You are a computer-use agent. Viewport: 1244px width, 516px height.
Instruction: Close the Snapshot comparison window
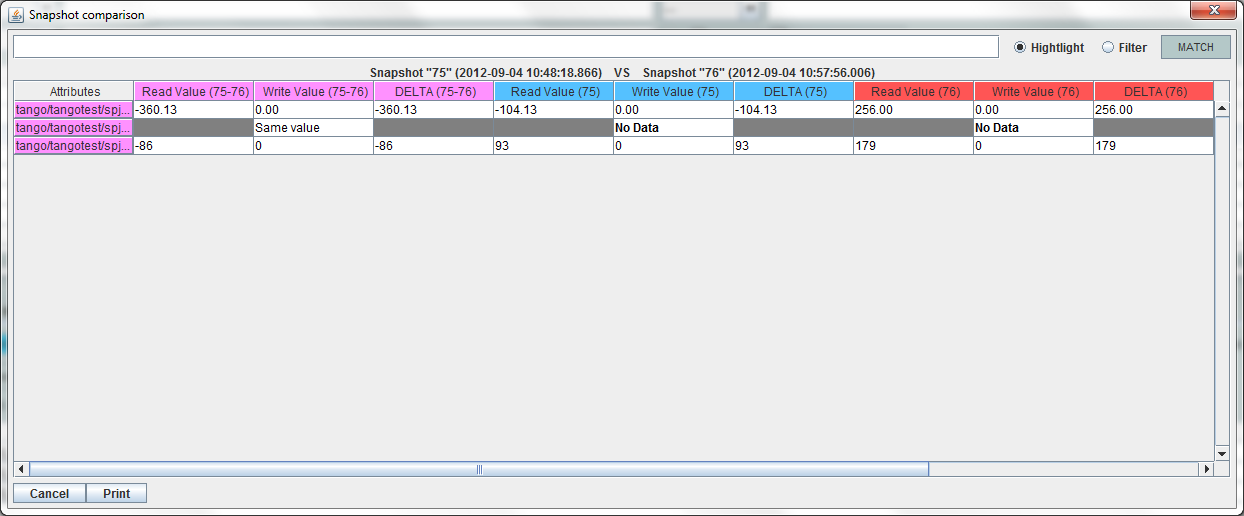[x=1213, y=11]
